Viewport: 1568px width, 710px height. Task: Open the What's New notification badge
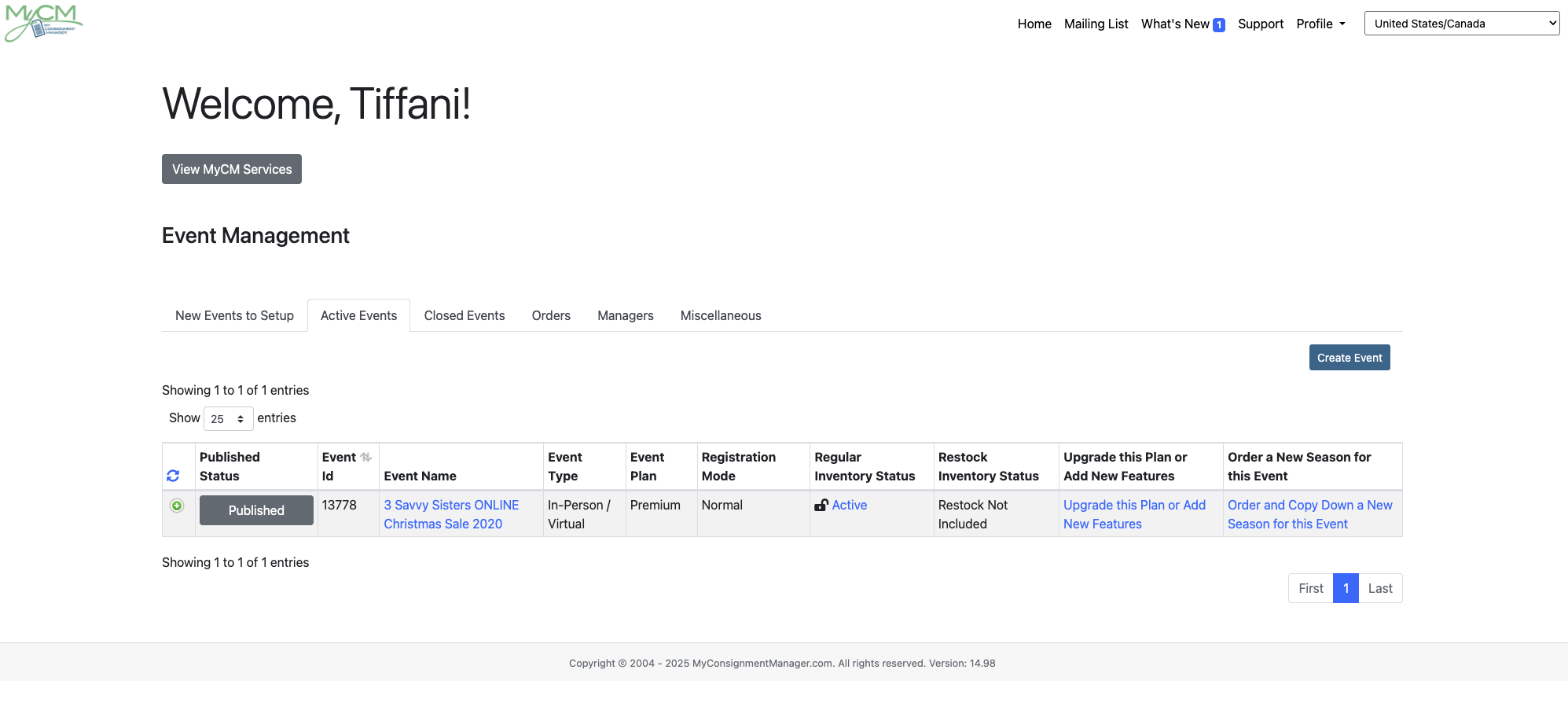1219,25
